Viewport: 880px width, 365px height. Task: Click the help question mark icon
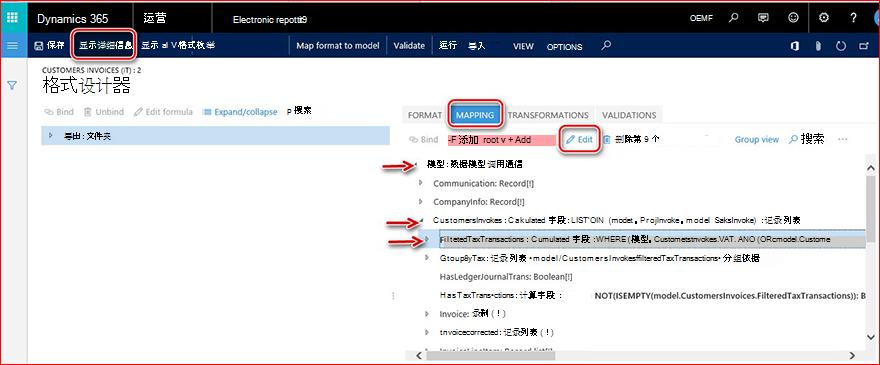point(853,18)
